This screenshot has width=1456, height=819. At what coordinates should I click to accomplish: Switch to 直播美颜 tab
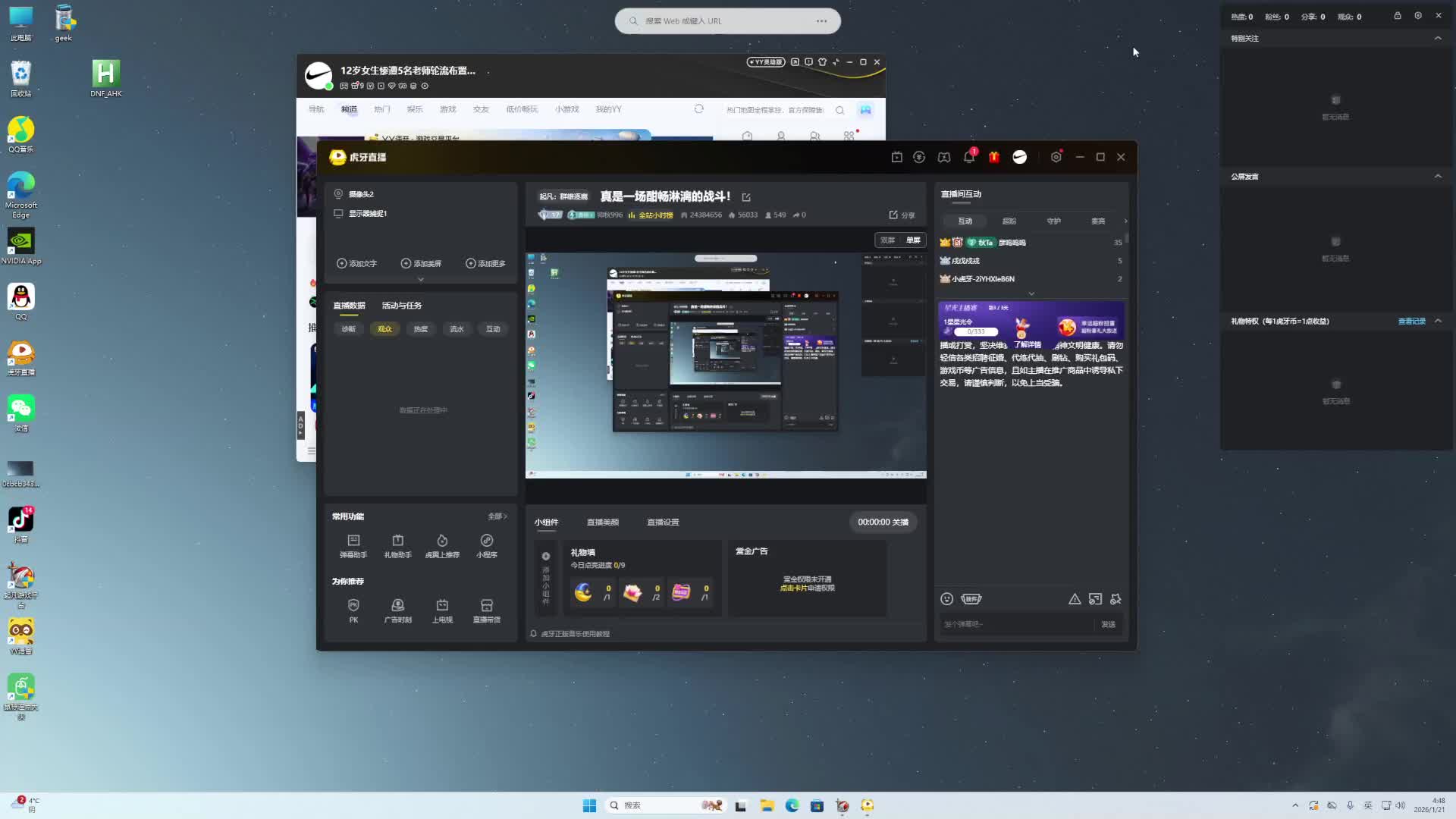pyautogui.click(x=602, y=522)
